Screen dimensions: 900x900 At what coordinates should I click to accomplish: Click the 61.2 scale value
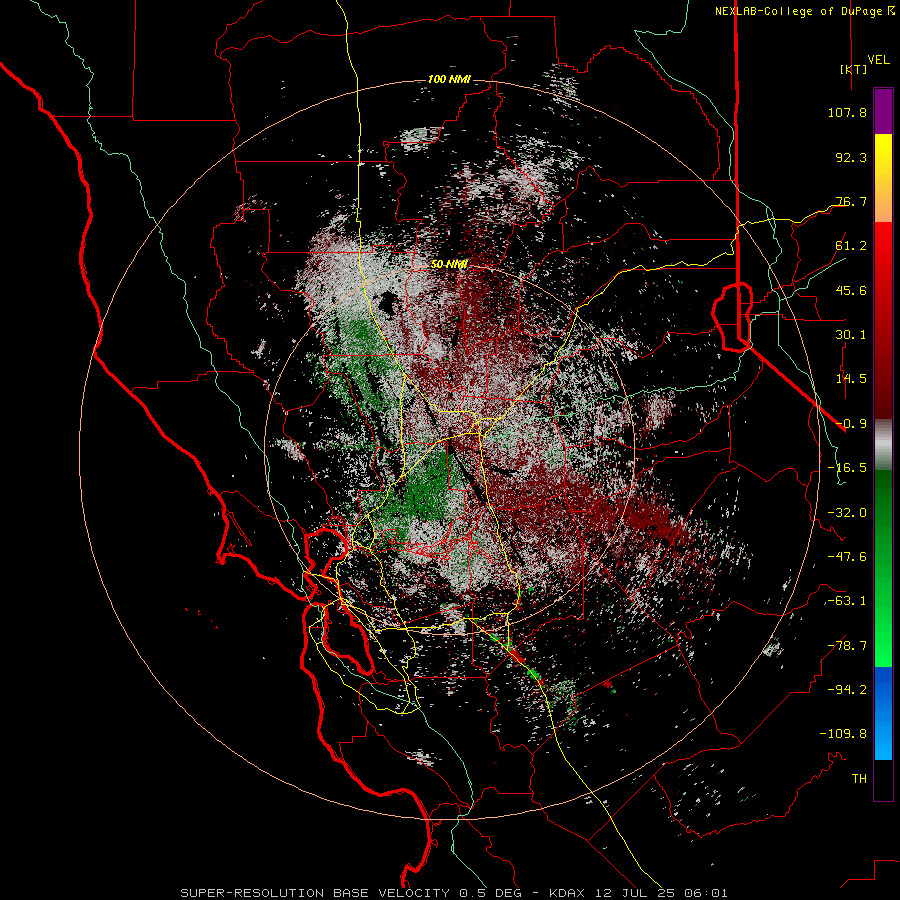coord(851,246)
